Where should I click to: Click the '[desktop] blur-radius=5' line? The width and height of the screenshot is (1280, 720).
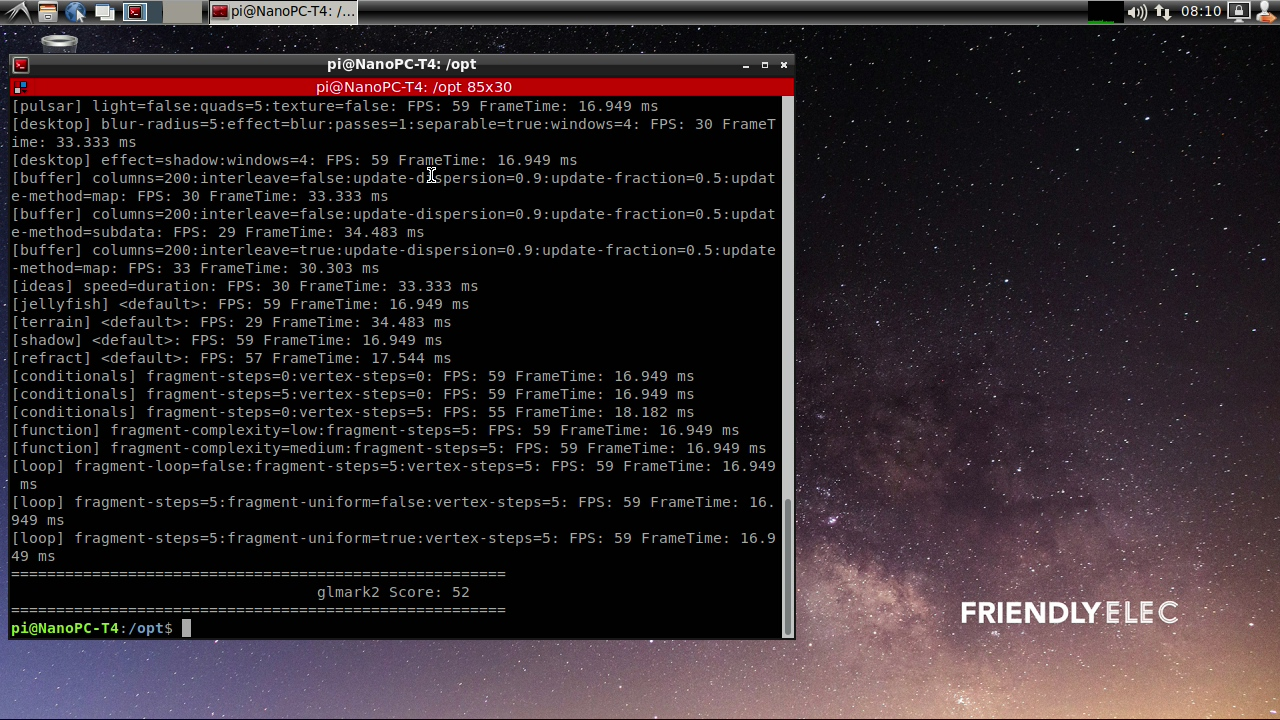[393, 133]
